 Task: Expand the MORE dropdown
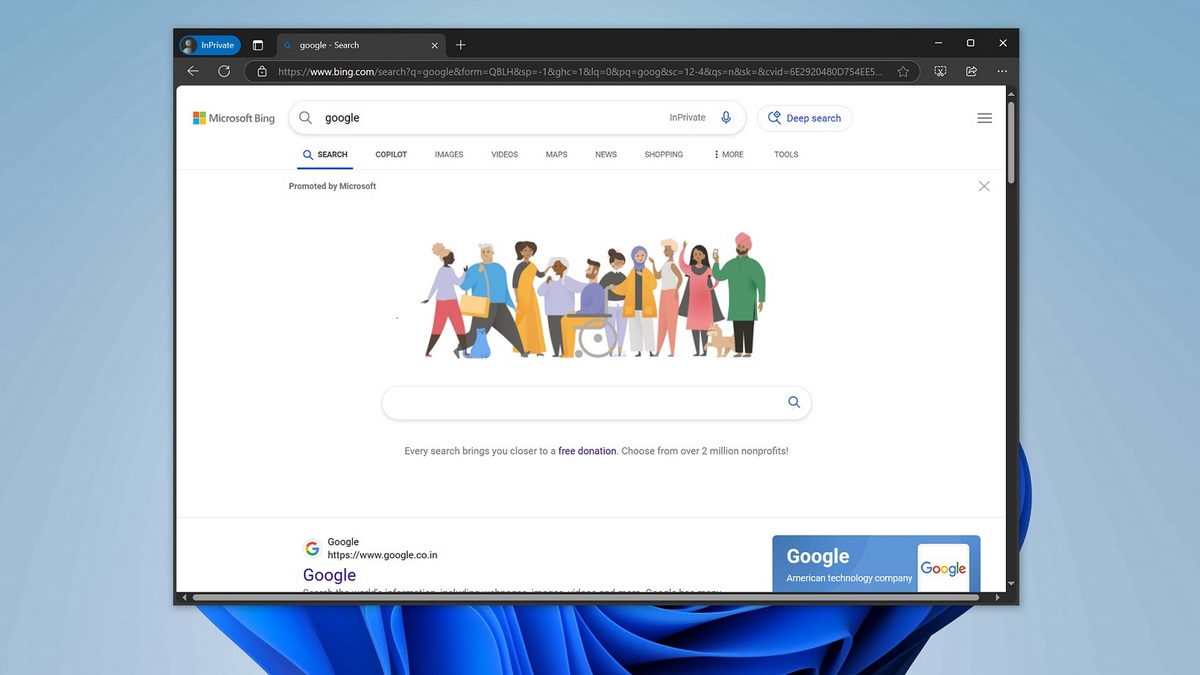point(729,155)
